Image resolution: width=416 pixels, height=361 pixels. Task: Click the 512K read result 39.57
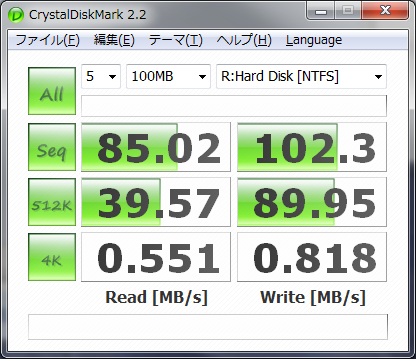pos(156,202)
